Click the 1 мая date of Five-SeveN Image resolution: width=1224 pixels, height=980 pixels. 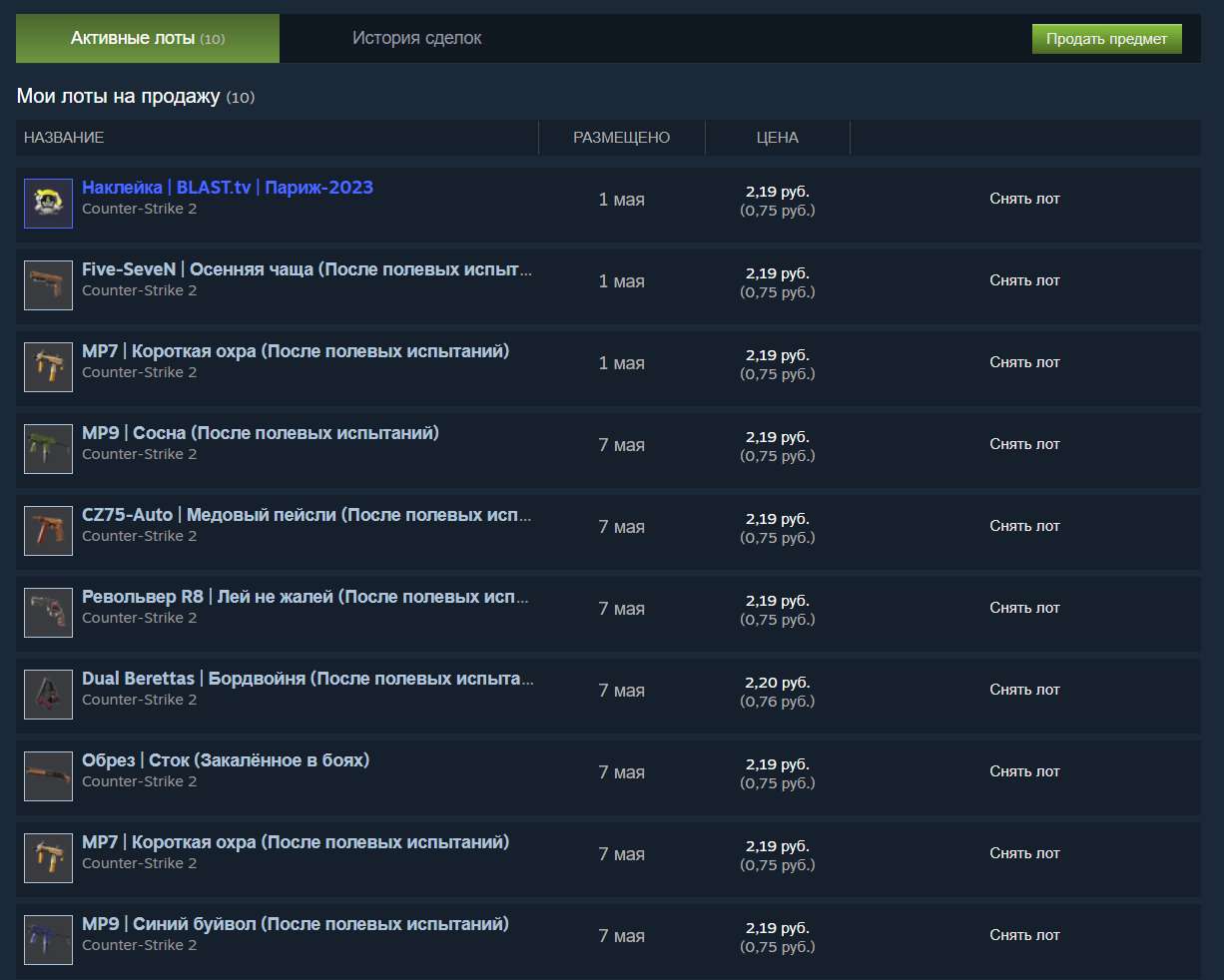click(622, 281)
